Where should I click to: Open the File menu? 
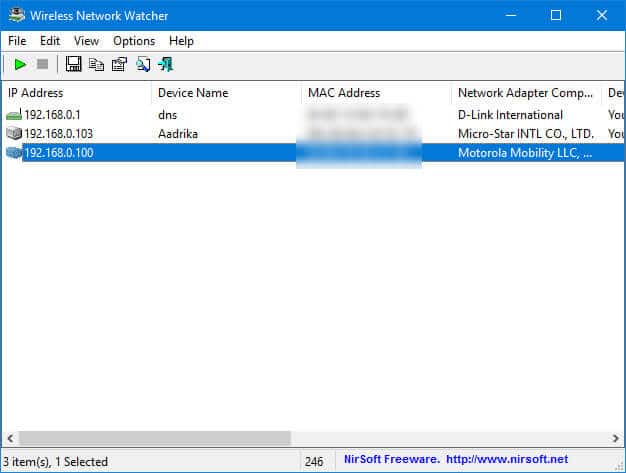coord(17,41)
